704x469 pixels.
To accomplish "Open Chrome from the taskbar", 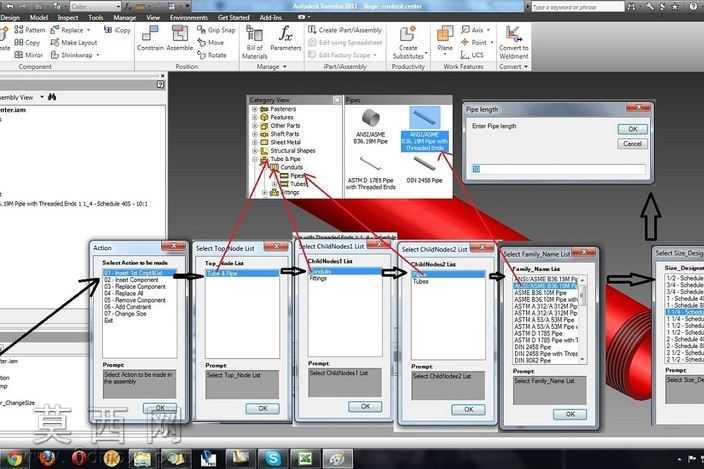I will pyautogui.click(x=14, y=459).
